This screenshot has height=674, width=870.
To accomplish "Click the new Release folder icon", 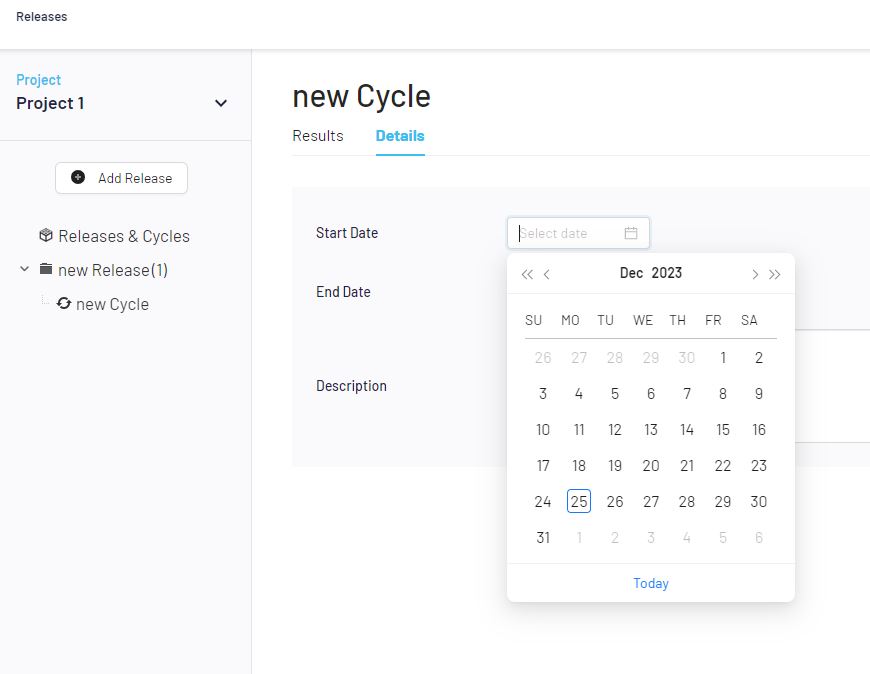I will [x=46, y=270].
